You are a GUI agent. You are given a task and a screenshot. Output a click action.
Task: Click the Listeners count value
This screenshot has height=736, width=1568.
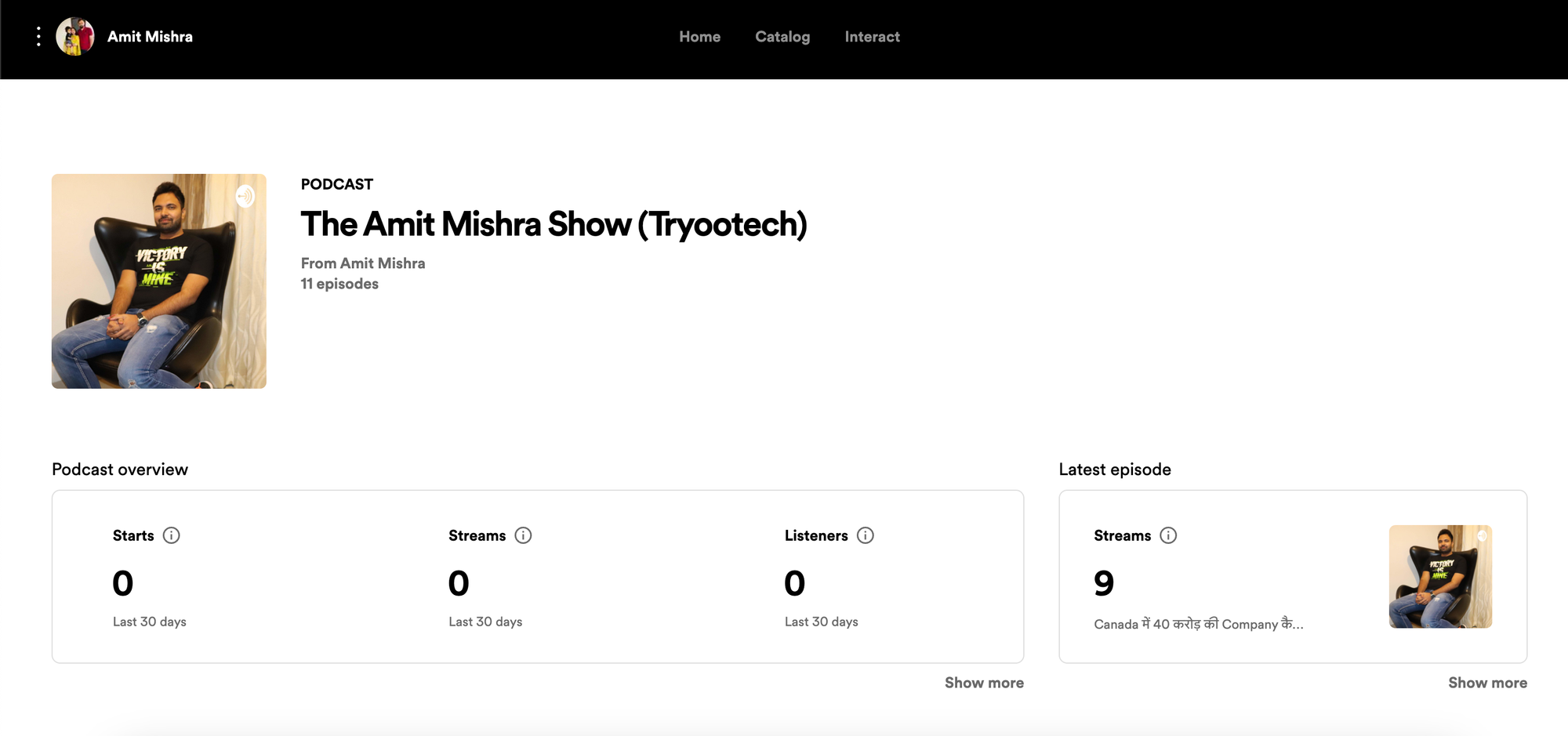(x=794, y=583)
